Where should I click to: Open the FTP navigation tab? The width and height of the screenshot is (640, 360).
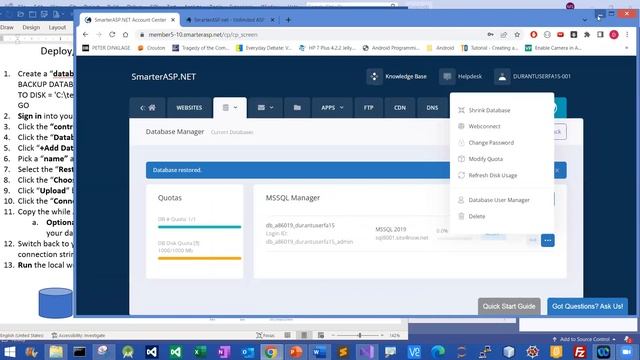[369, 108]
